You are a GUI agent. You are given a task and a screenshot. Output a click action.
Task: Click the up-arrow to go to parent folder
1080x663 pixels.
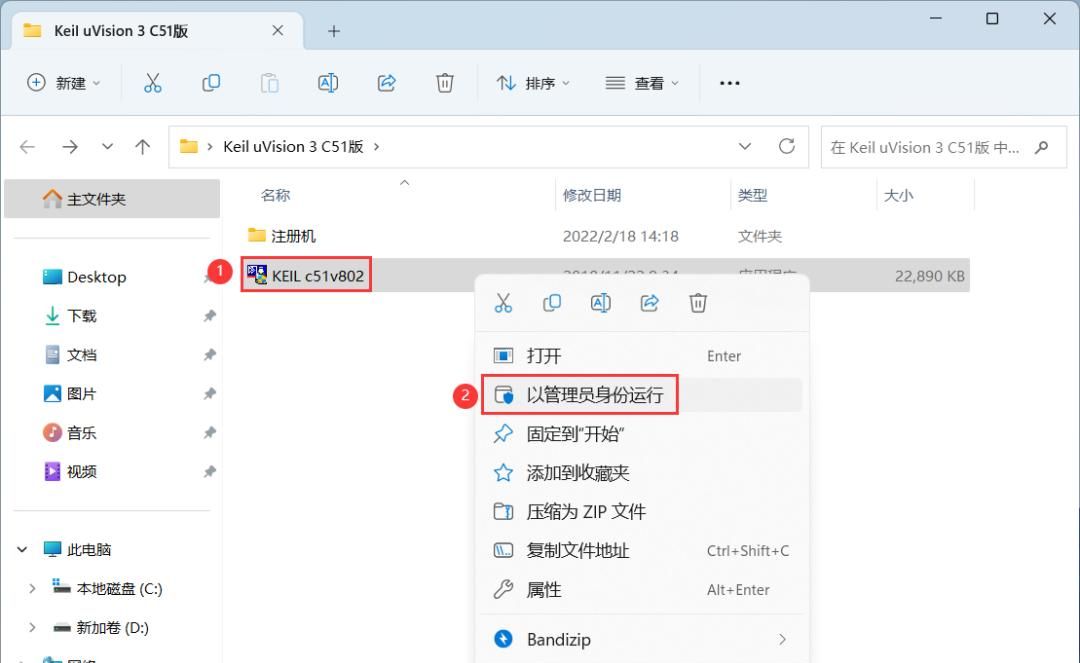[143, 146]
